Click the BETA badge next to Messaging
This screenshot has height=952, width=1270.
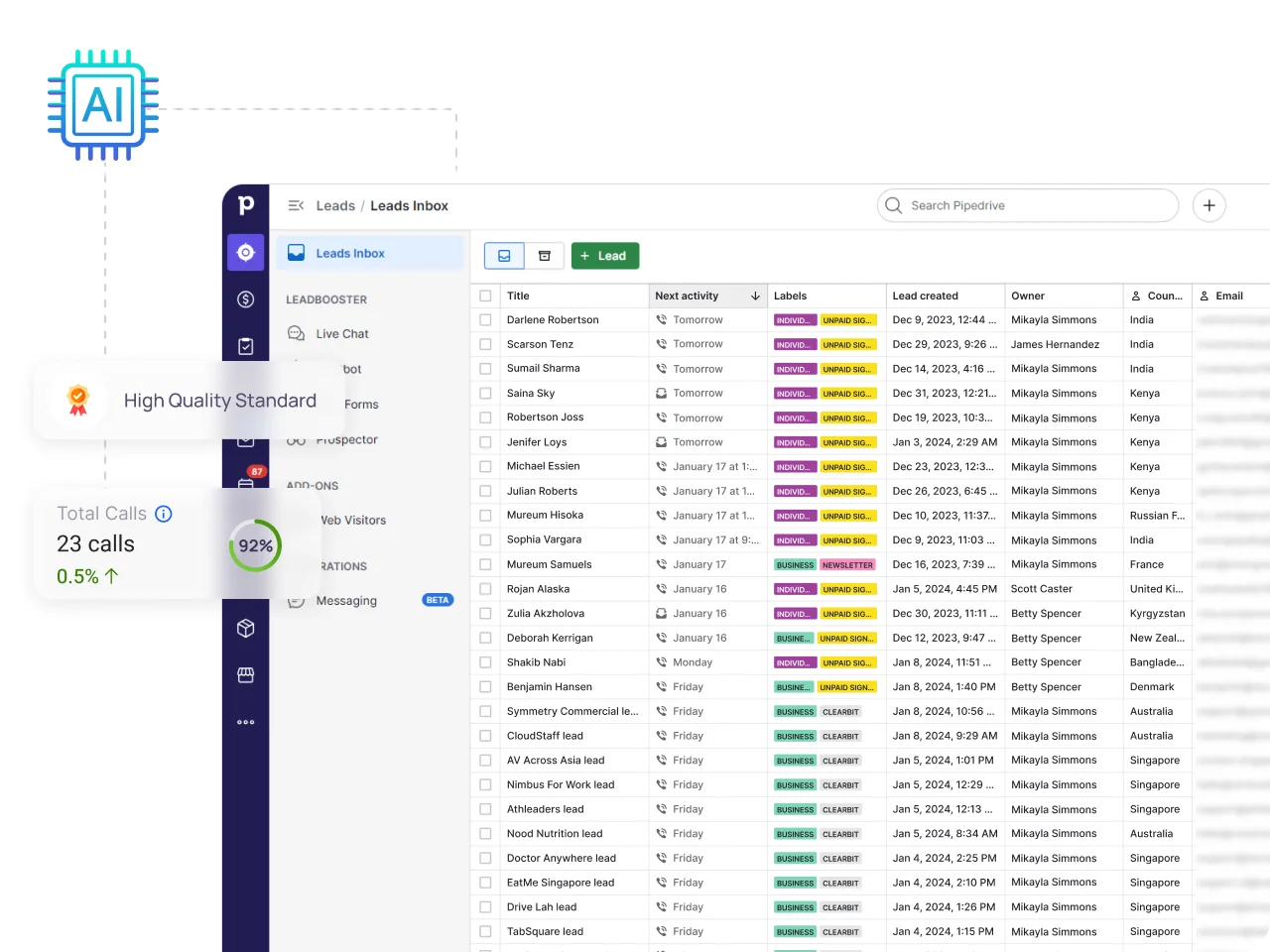438,600
